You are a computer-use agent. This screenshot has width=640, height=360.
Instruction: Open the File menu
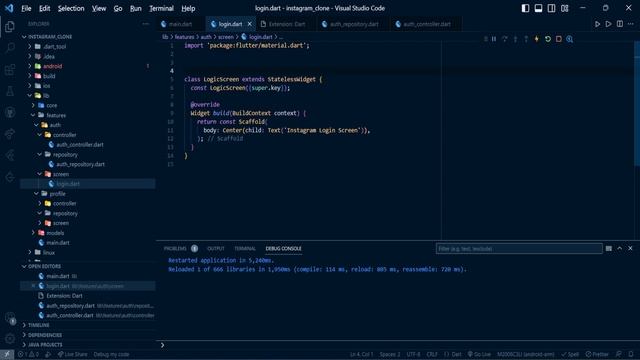[26, 8]
